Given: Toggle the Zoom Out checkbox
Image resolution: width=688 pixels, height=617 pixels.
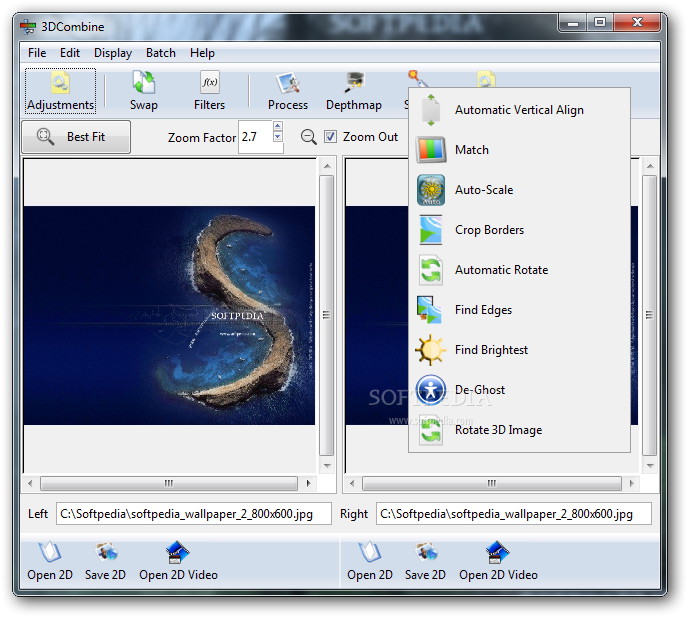Looking at the screenshot, I should pos(330,136).
